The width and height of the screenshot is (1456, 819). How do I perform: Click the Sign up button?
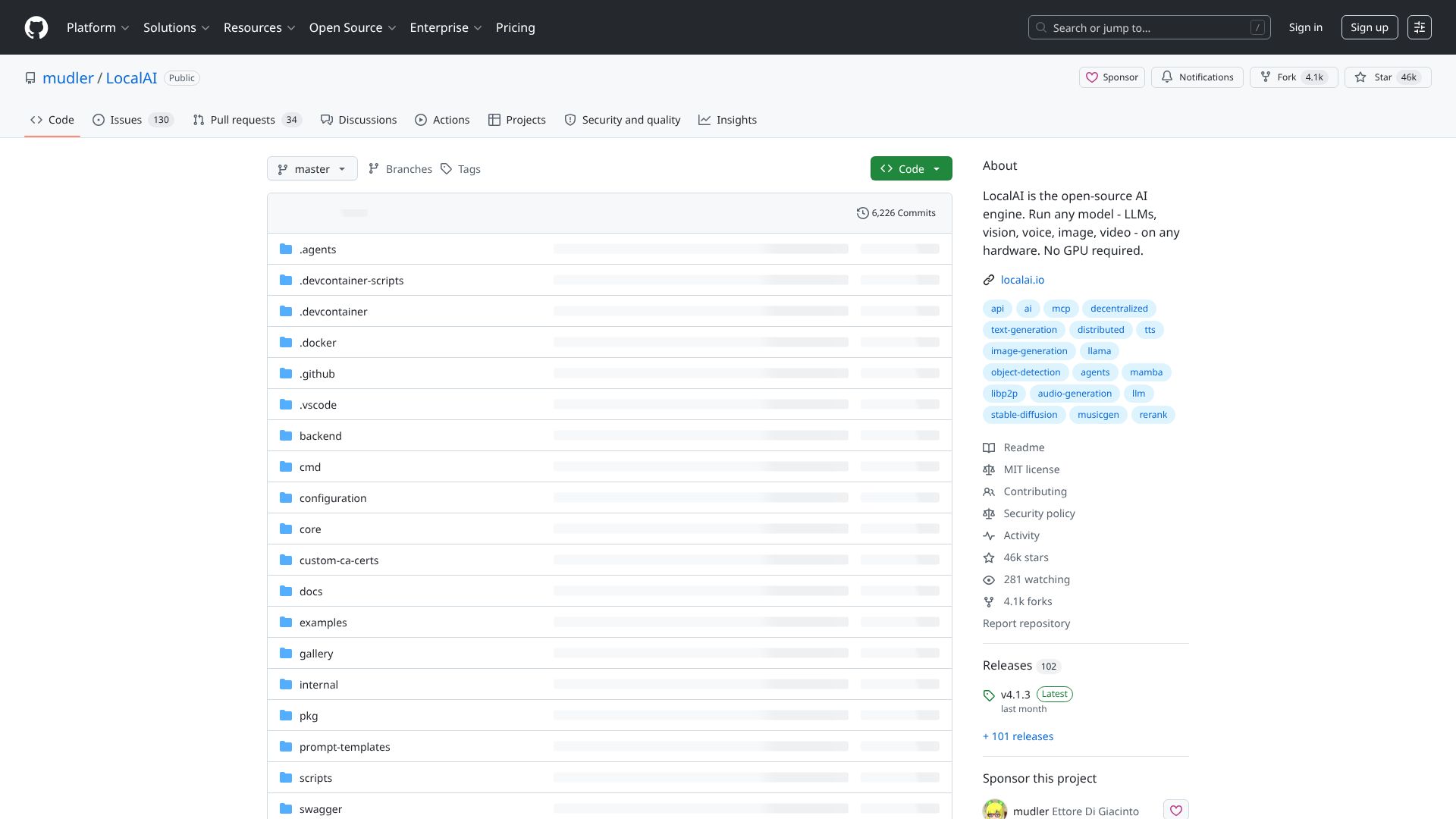pyautogui.click(x=1369, y=27)
